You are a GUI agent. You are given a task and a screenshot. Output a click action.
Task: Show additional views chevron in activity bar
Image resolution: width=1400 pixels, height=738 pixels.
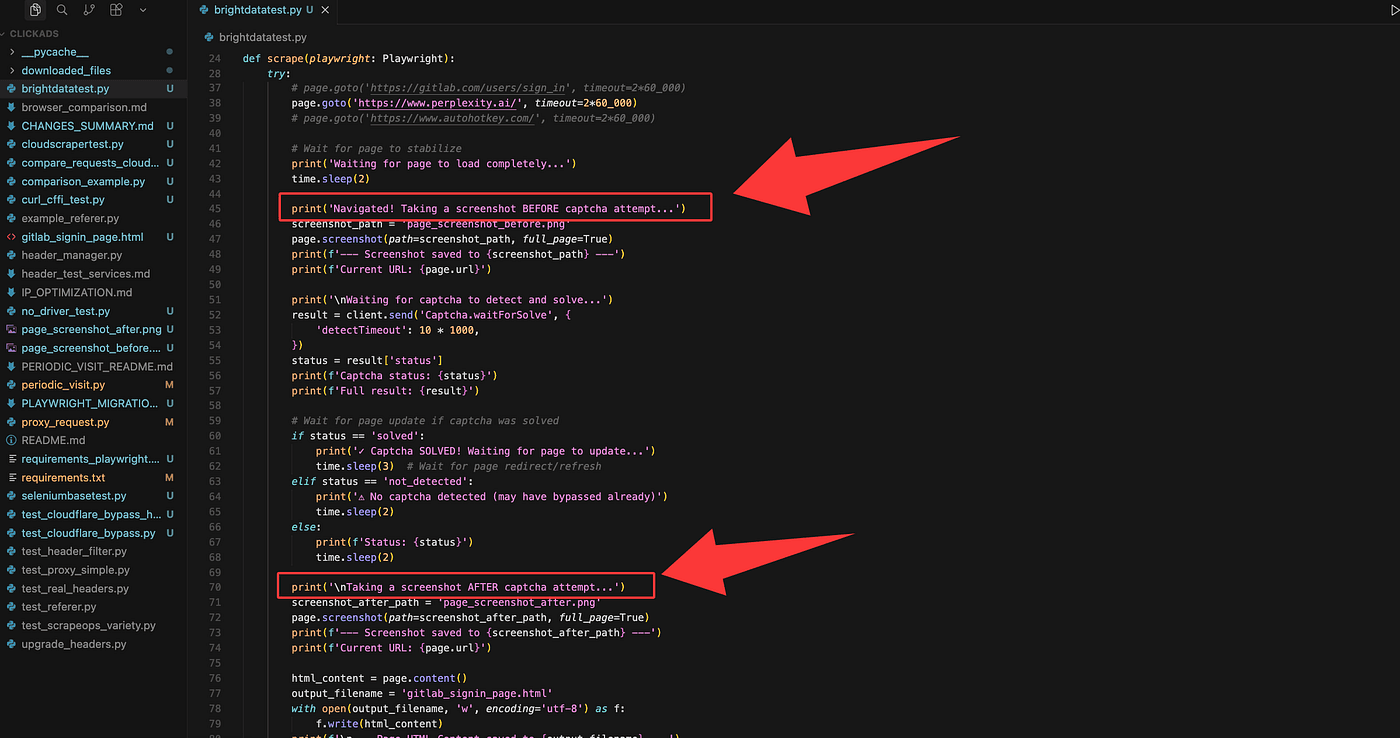pyautogui.click(x=143, y=10)
